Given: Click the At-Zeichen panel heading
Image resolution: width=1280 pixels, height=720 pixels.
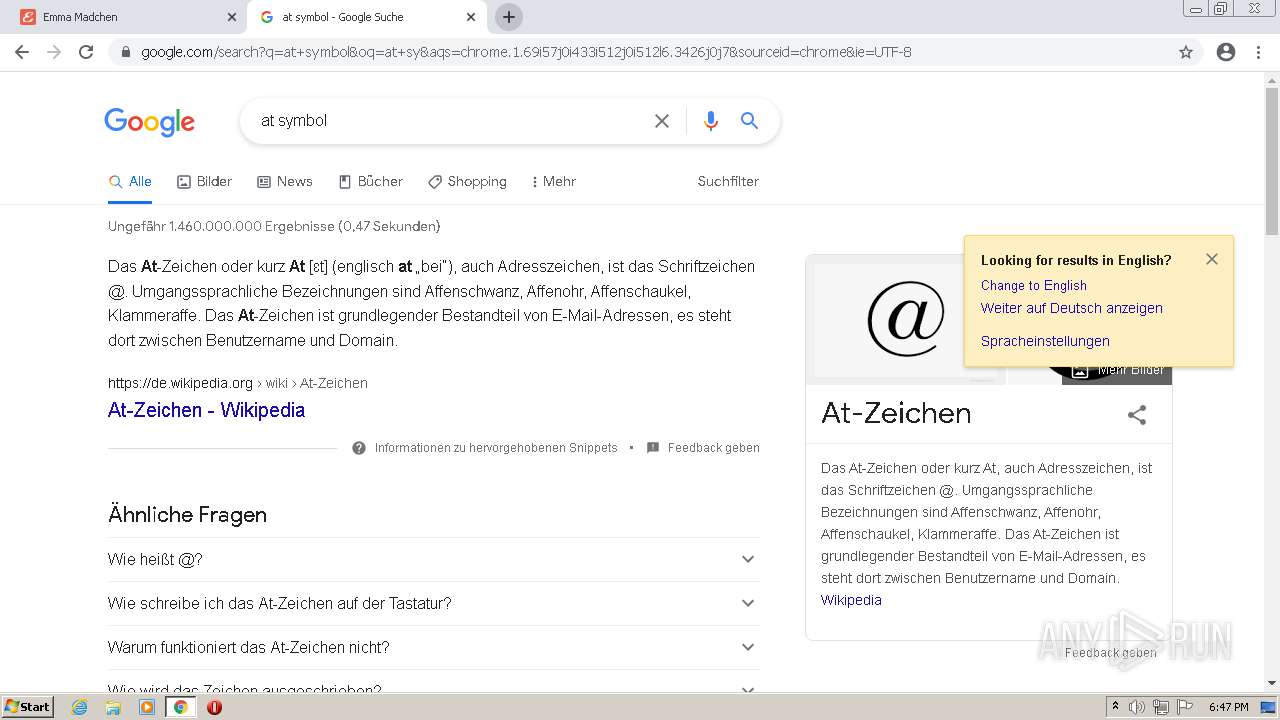Looking at the screenshot, I should point(896,414).
